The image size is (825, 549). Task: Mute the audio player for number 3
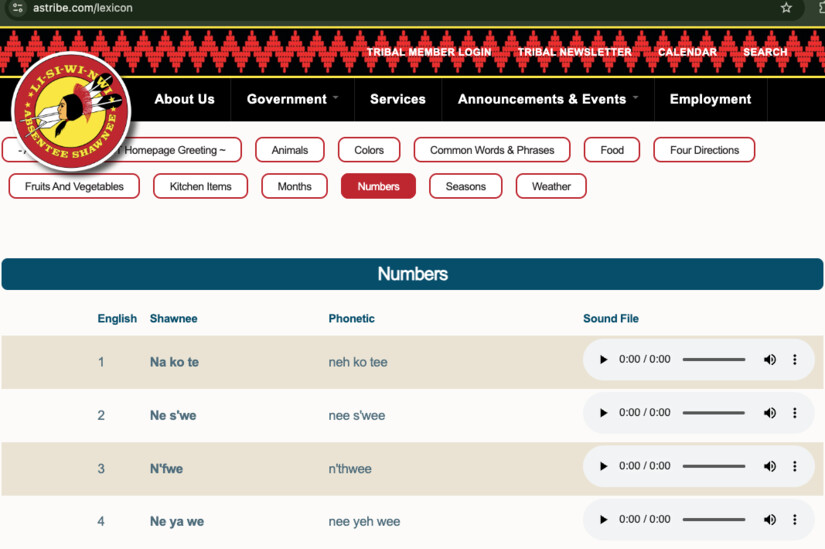[769, 466]
